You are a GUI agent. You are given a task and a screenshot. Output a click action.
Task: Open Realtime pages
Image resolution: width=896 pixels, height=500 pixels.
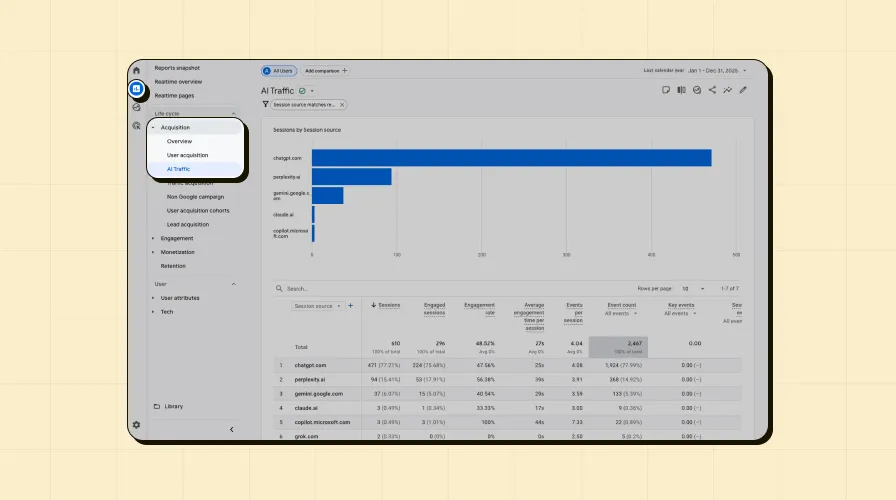174,95
